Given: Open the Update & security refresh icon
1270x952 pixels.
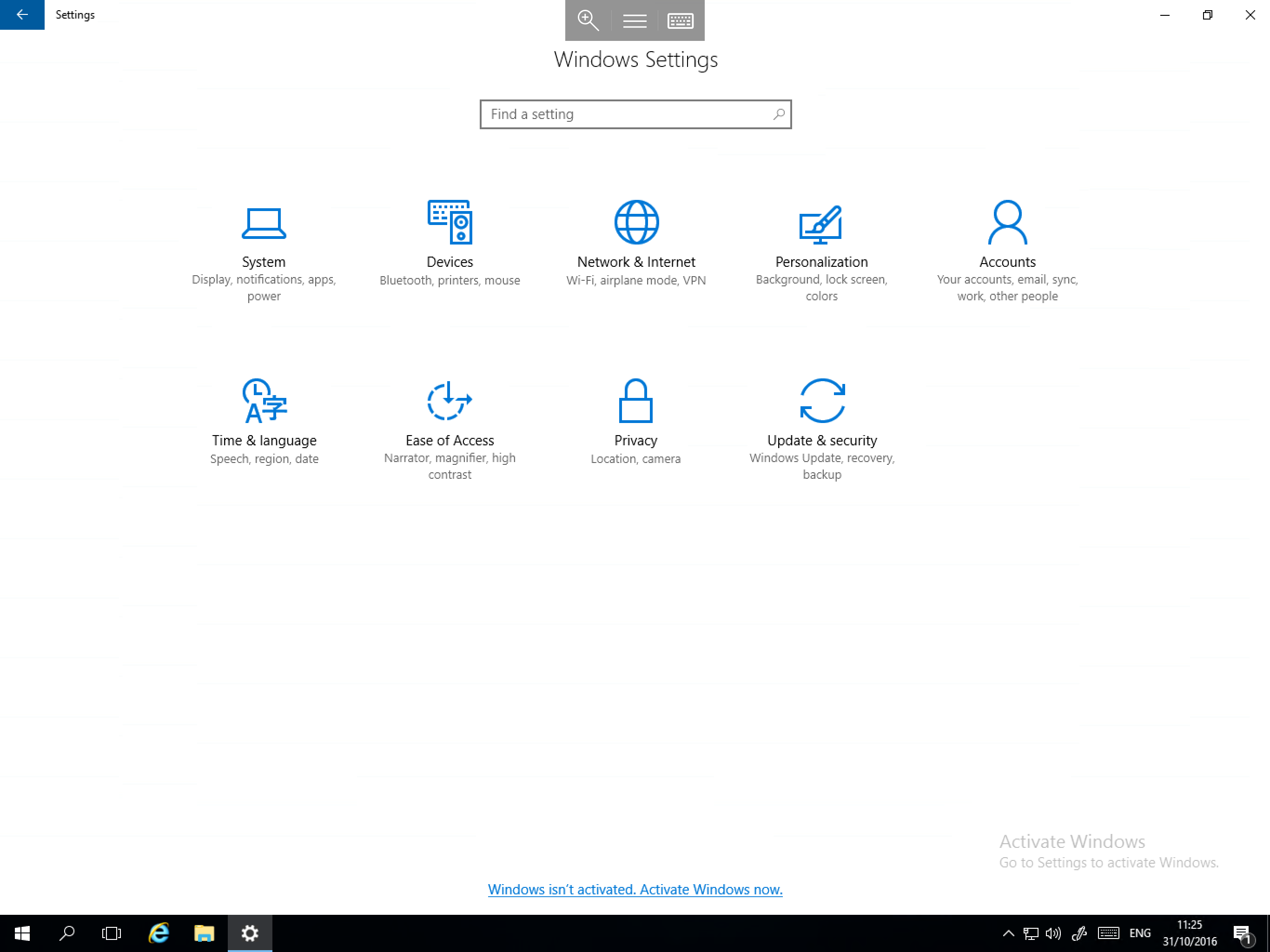Looking at the screenshot, I should pyautogui.click(x=822, y=400).
